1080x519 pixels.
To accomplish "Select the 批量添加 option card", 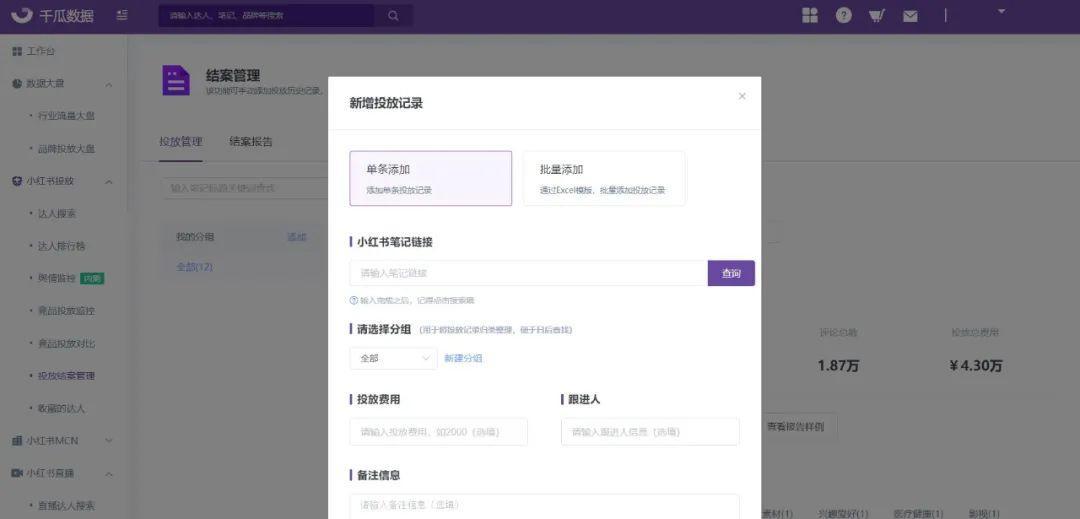I will 604,178.
